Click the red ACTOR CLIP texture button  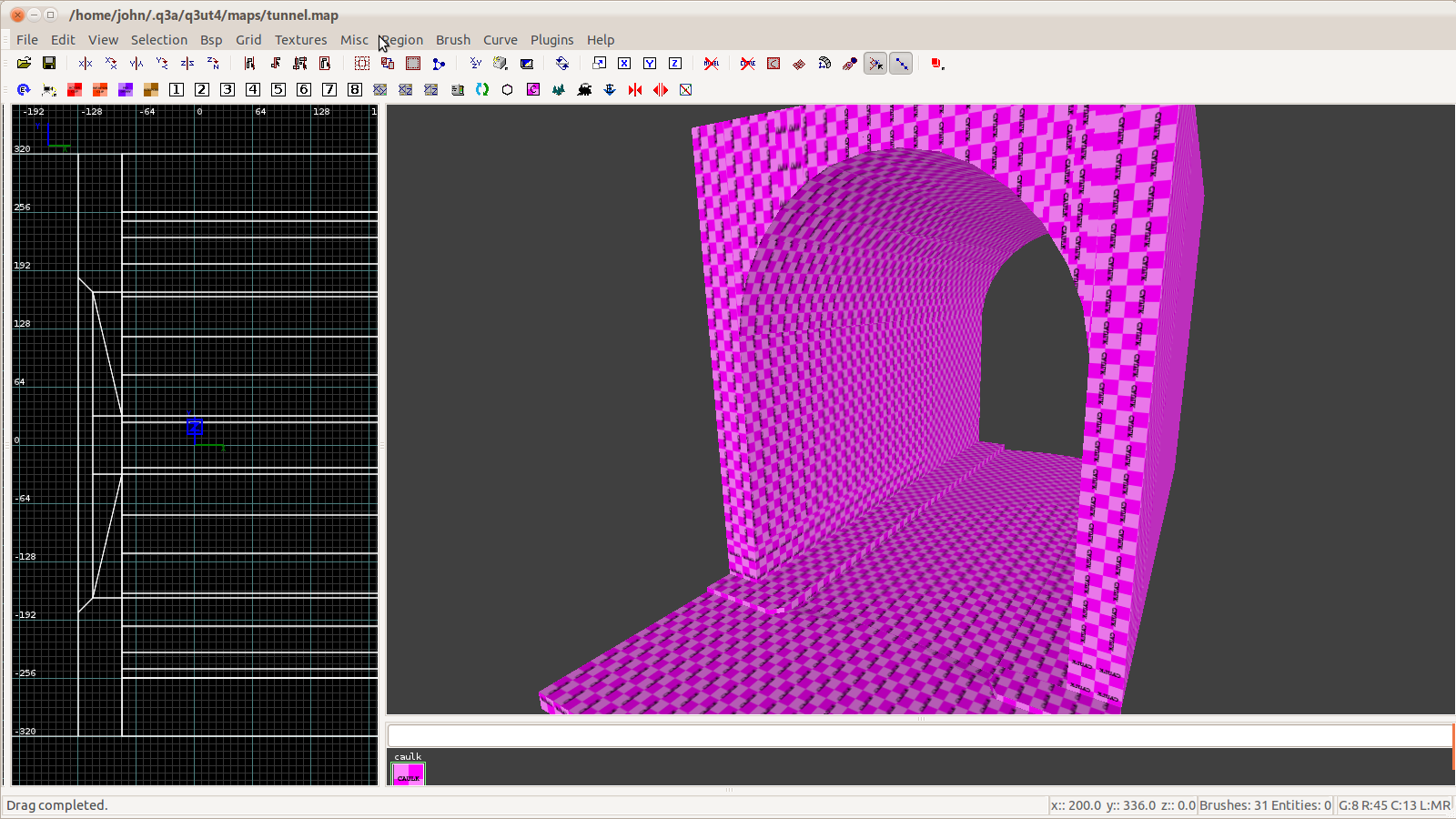75,90
